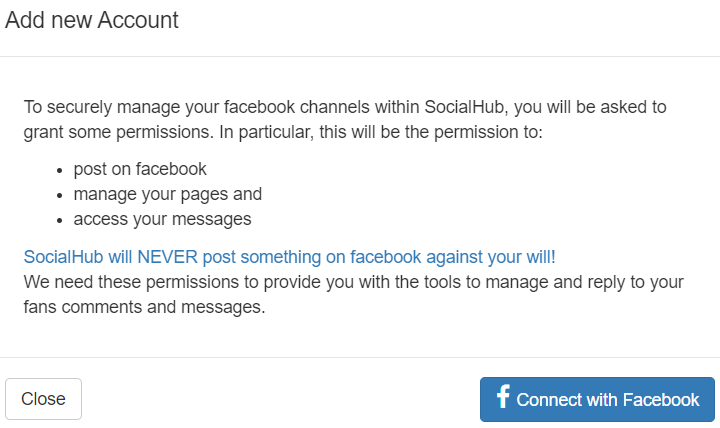The width and height of the screenshot is (720, 428).
Task: Click the word 'NEVER' in the blue notice
Action: coord(167,257)
